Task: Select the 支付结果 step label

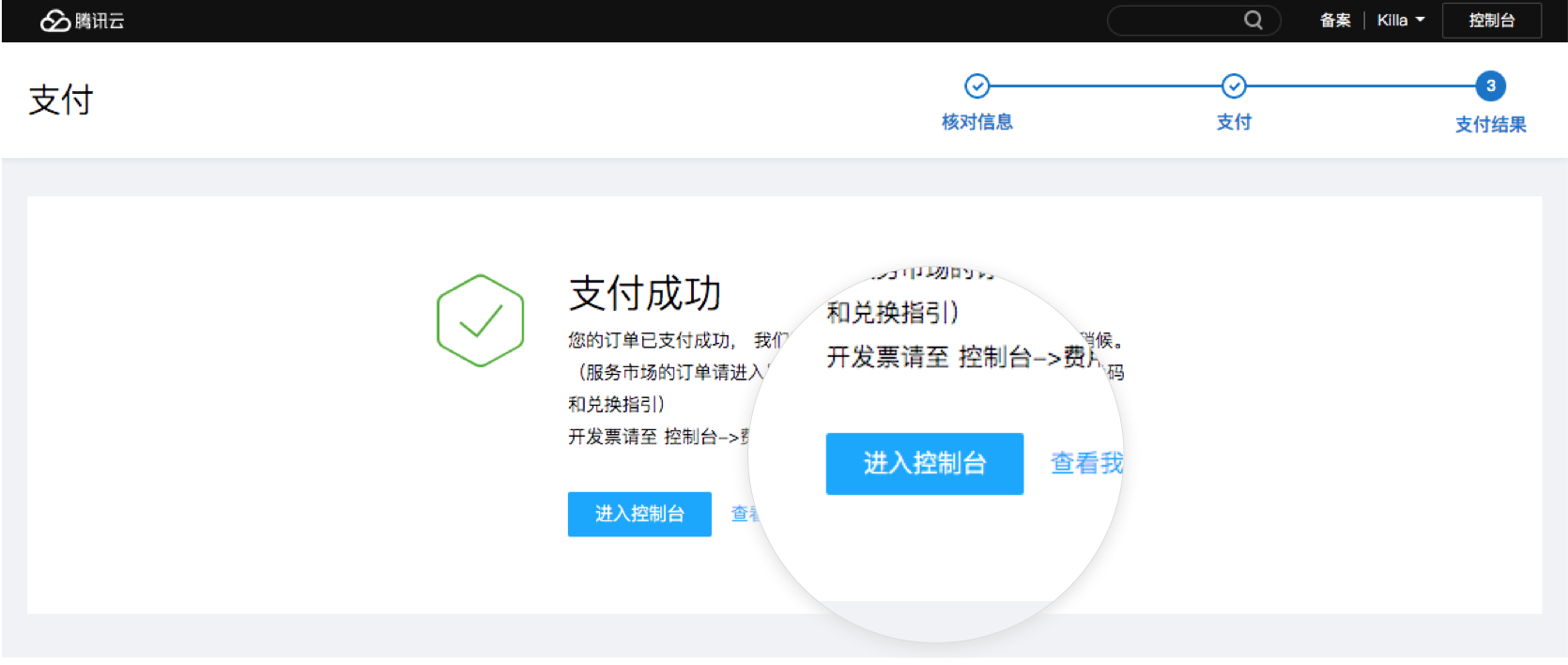Action: 1490,125
